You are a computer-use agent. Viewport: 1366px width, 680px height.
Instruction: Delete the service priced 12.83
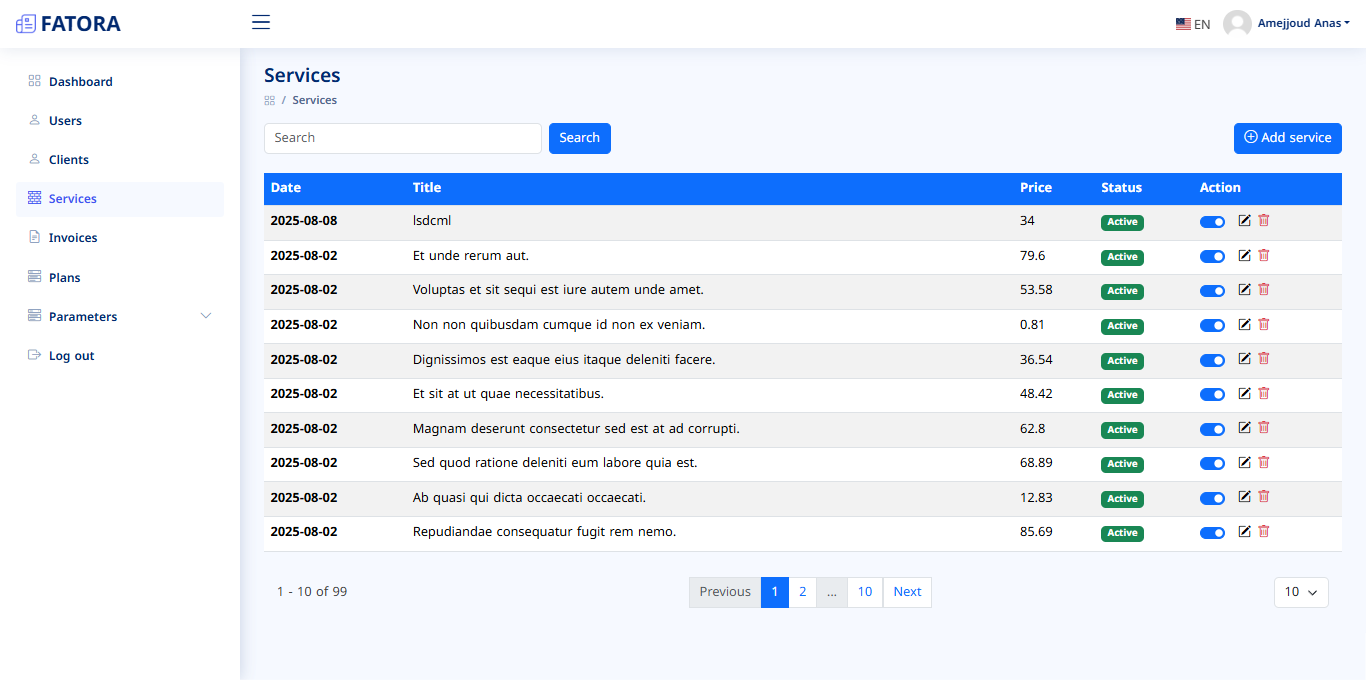point(1264,497)
